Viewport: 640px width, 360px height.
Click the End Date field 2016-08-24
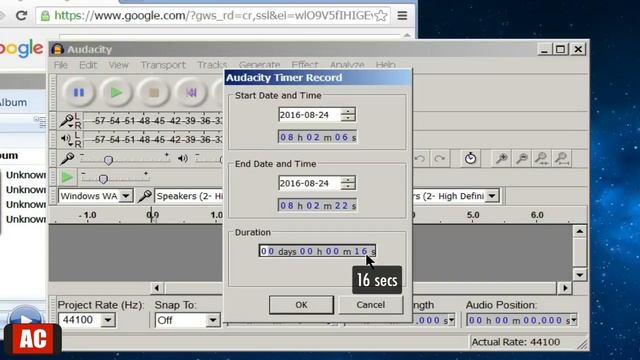point(309,183)
